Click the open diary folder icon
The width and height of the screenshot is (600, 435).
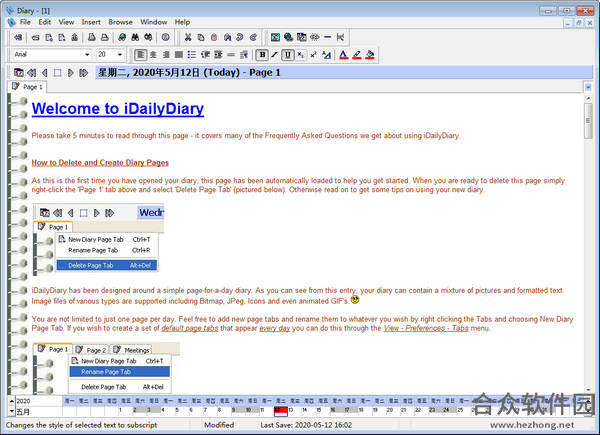point(35,37)
